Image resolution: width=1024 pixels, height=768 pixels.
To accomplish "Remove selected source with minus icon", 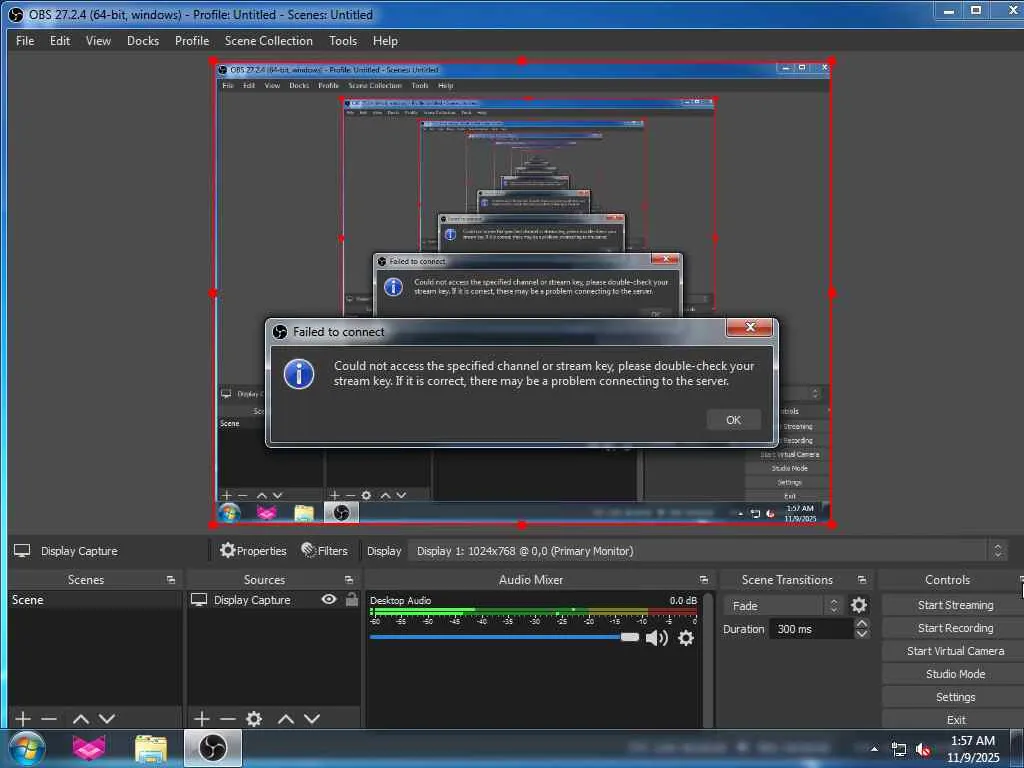I will pyautogui.click(x=227, y=718).
